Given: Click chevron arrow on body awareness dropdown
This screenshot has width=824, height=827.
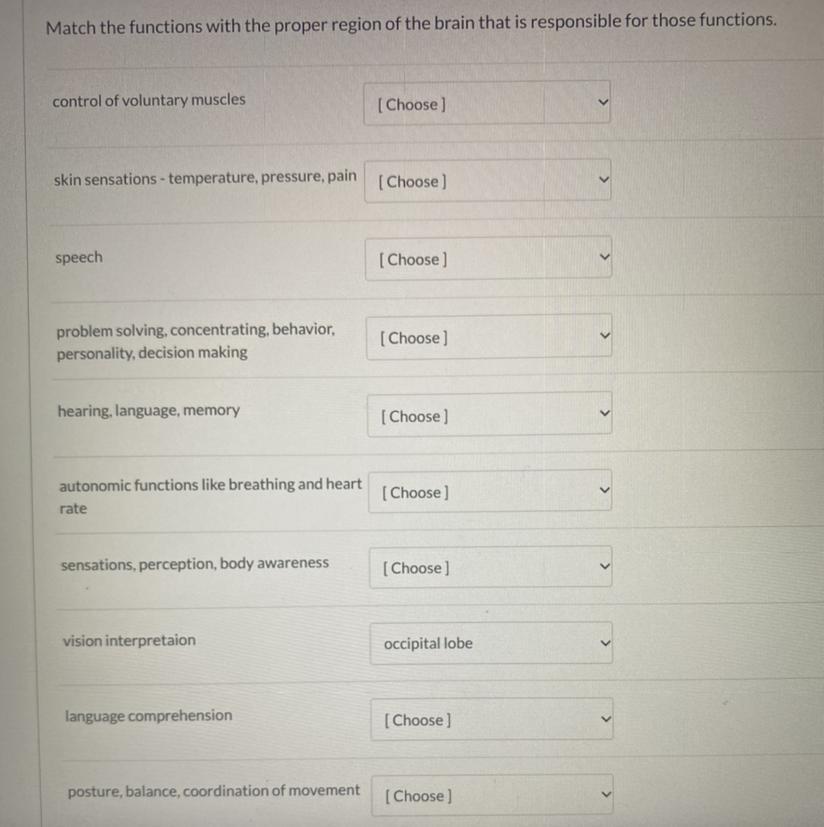Looking at the screenshot, I should (x=603, y=568).
